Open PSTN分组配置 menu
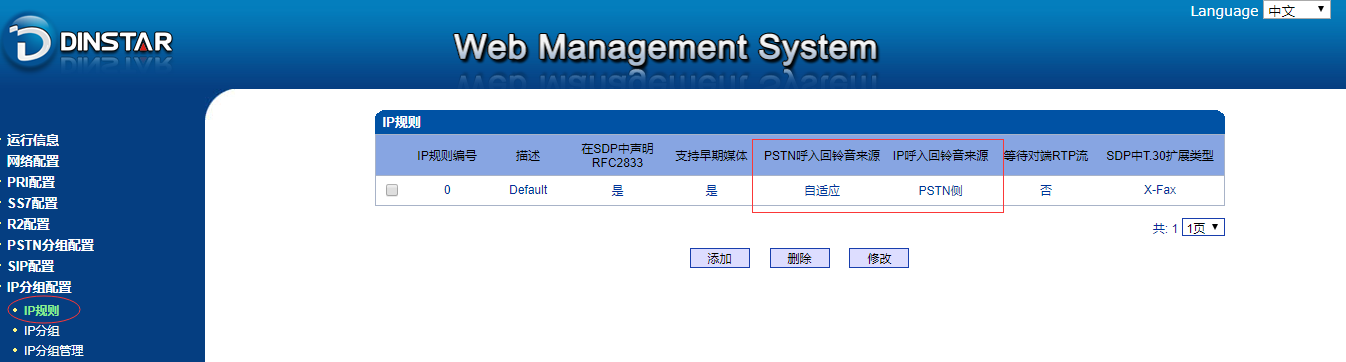This screenshot has width=1346, height=362. click(x=50, y=245)
